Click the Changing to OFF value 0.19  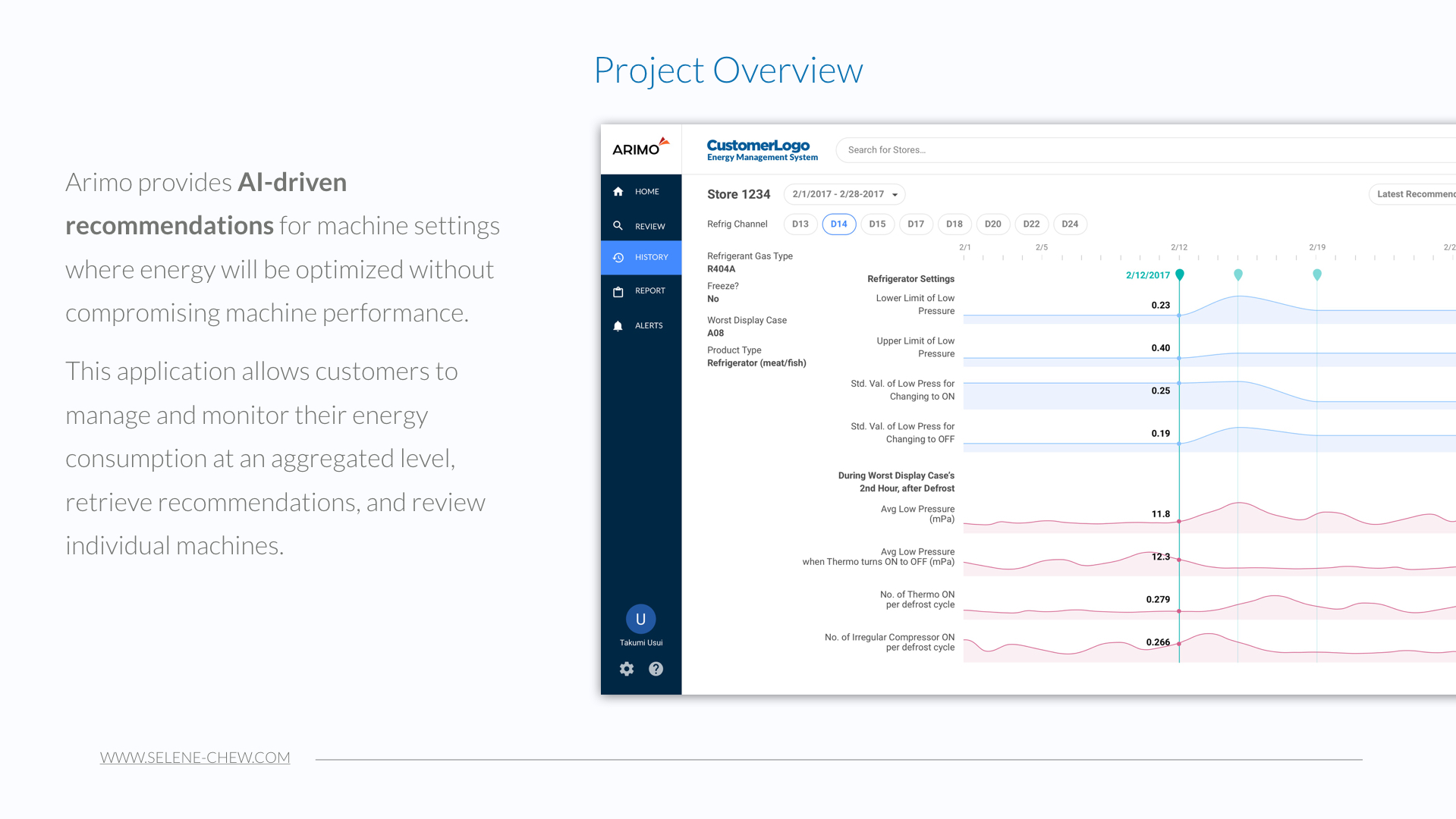pyautogui.click(x=1161, y=434)
